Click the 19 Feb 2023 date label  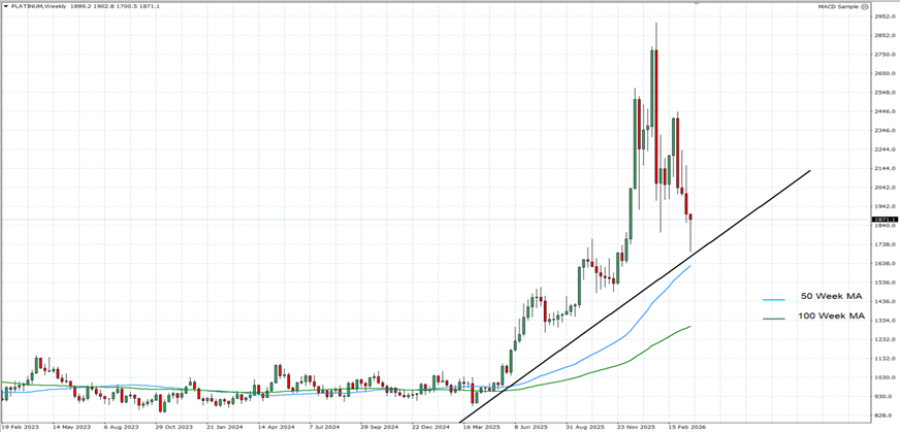pyautogui.click(x=19, y=425)
